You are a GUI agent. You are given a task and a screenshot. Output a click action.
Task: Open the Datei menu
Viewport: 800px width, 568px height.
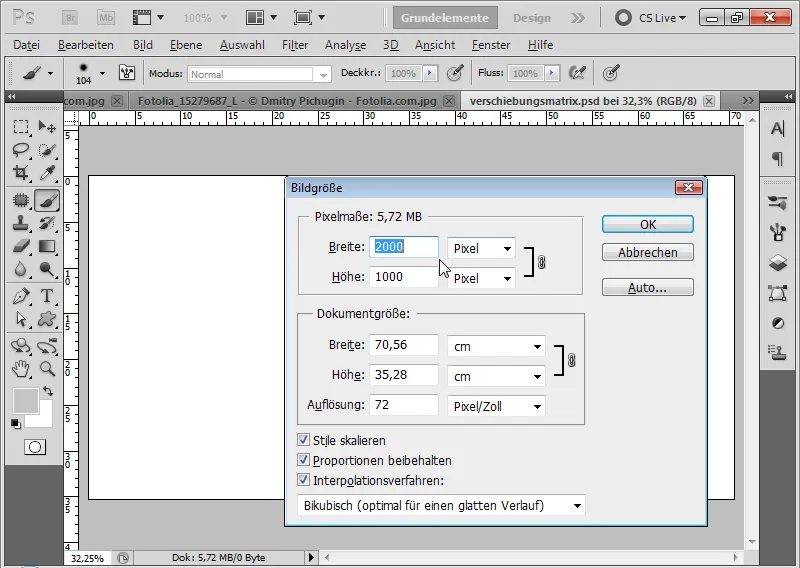click(27, 45)
